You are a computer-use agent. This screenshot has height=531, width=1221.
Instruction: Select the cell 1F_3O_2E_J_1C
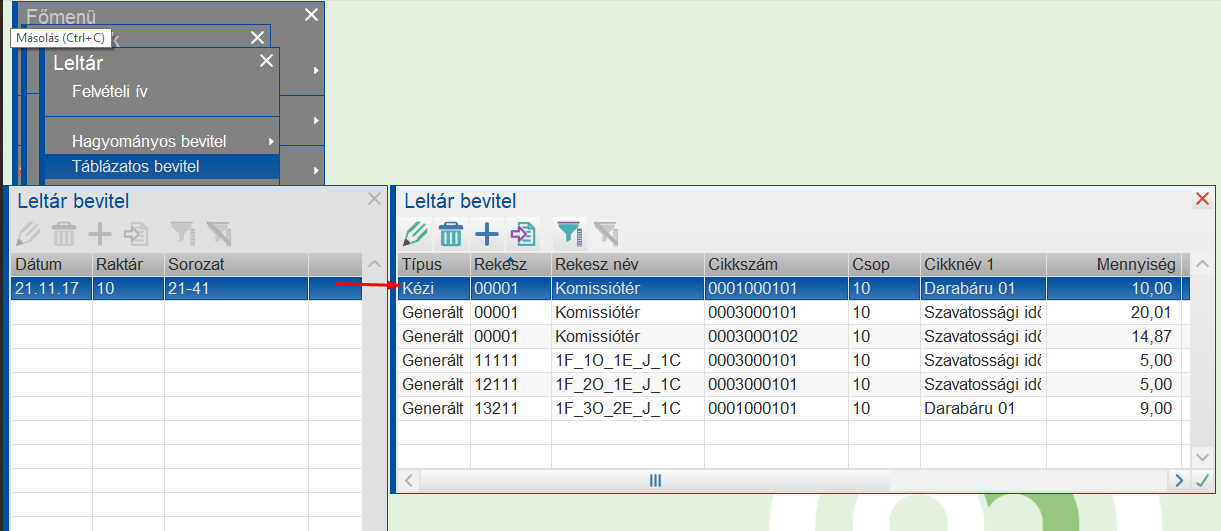628,408
